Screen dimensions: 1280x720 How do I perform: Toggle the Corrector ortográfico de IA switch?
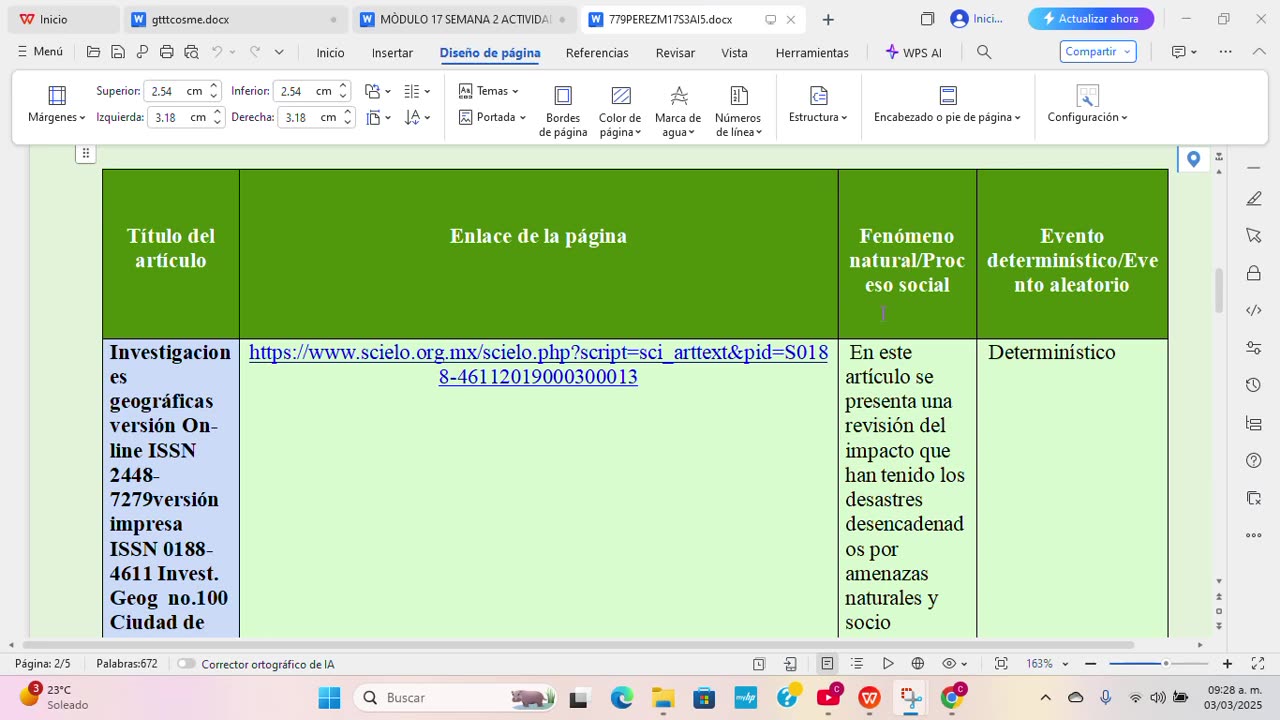coord(186,664)
